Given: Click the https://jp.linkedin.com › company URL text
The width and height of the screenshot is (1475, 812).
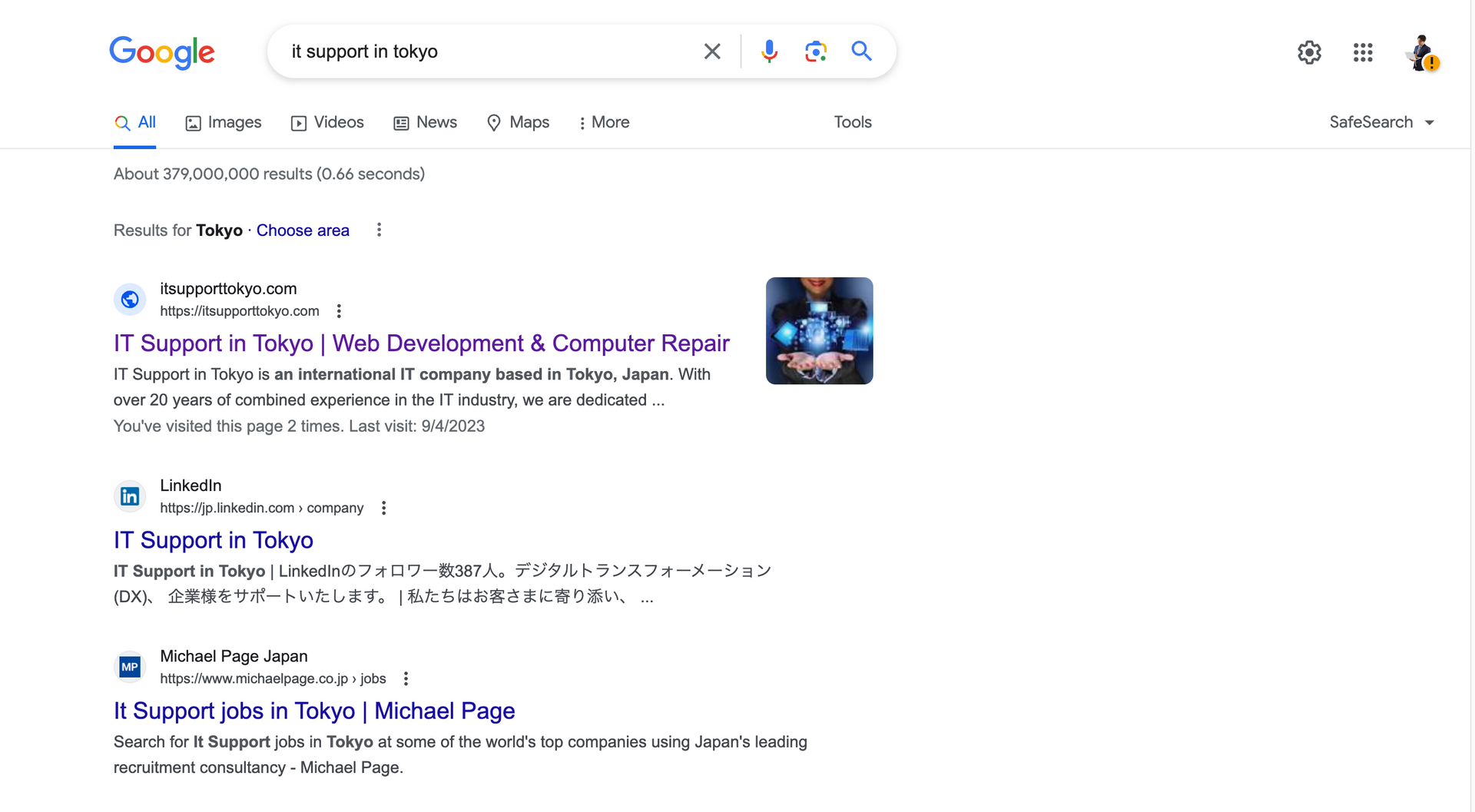Looking at the screenshot, I should tap(262, 508).
